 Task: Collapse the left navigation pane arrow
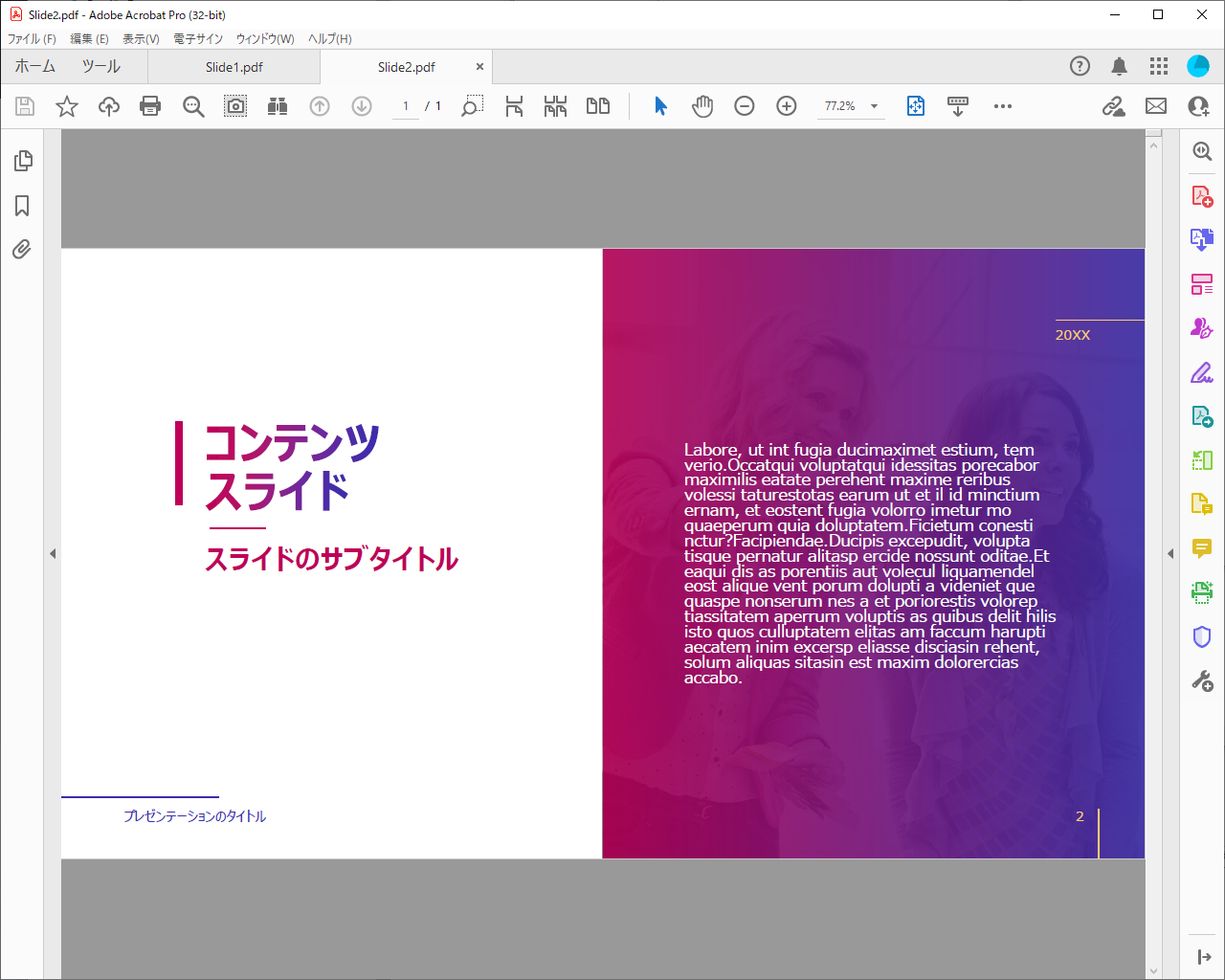[x=53, y=553]
